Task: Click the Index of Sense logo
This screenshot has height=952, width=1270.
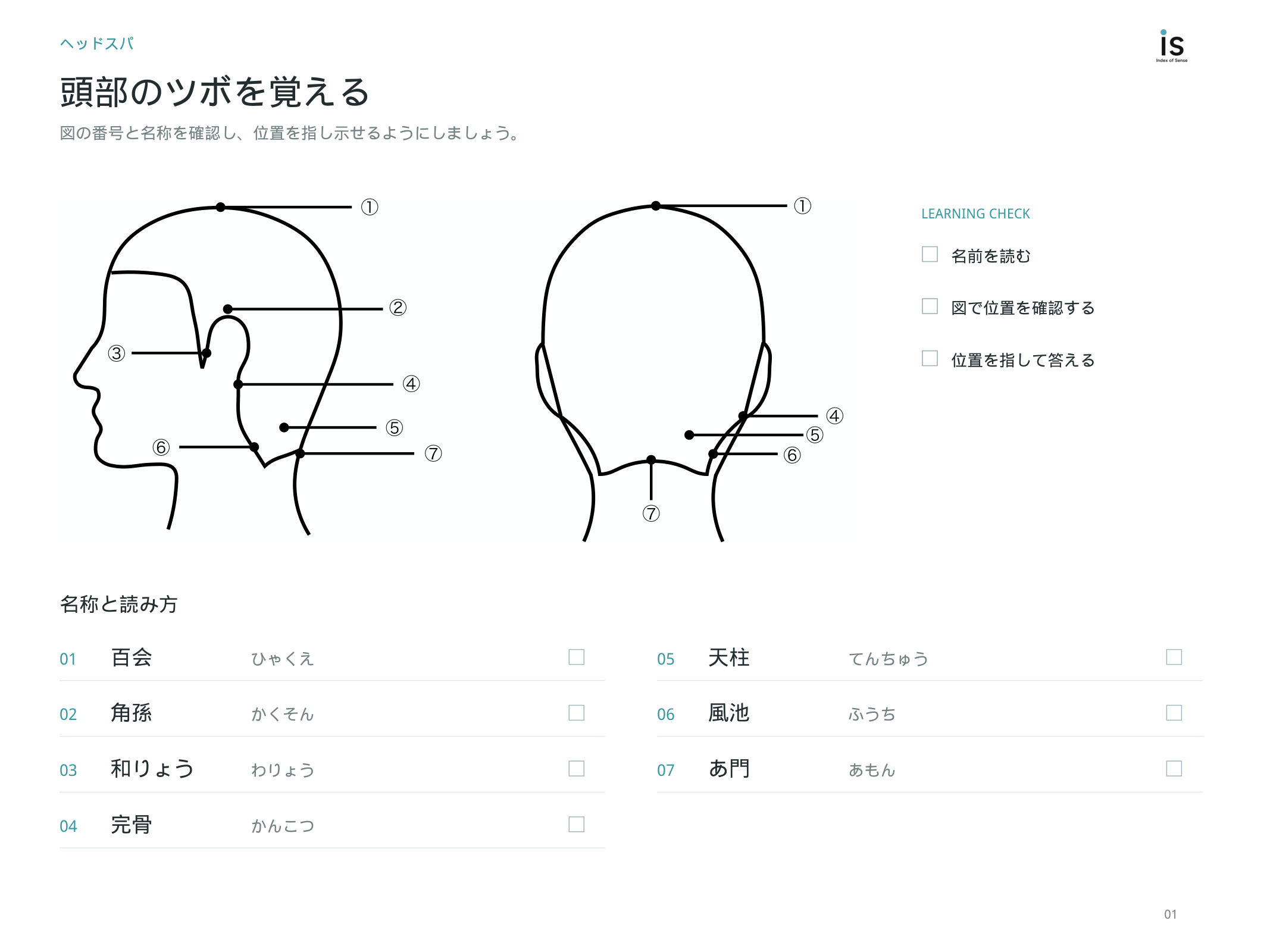Action: click(x=1172, y=46)
